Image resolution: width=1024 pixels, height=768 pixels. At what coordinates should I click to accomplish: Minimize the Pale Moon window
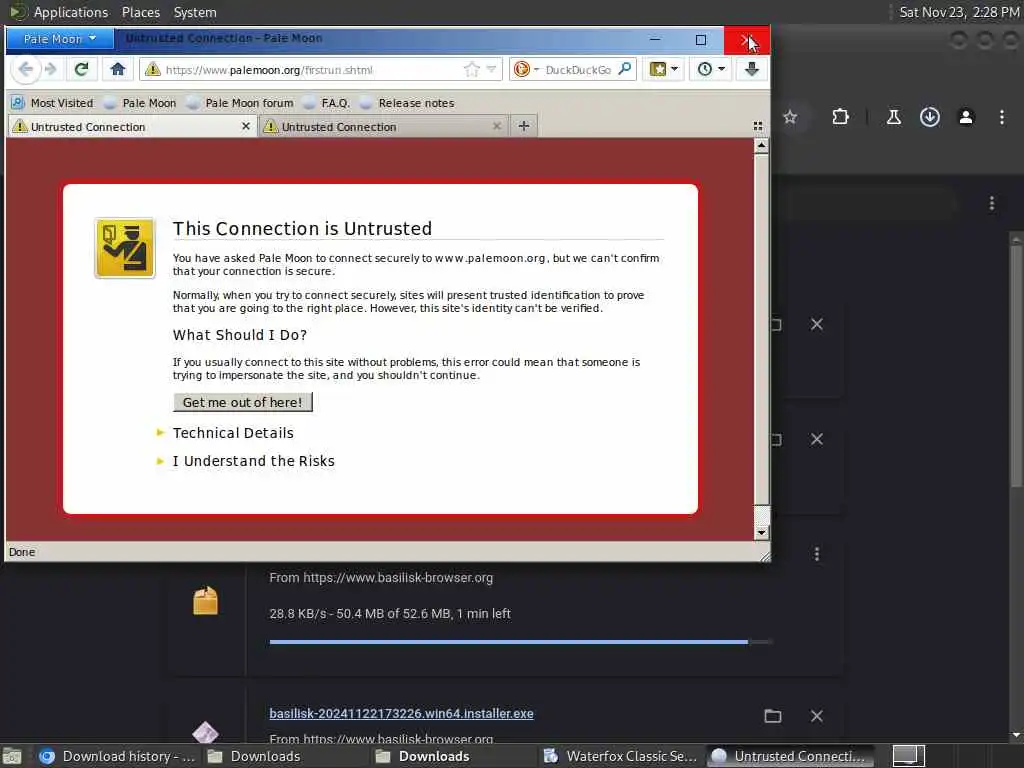click(x=655, y=39)
